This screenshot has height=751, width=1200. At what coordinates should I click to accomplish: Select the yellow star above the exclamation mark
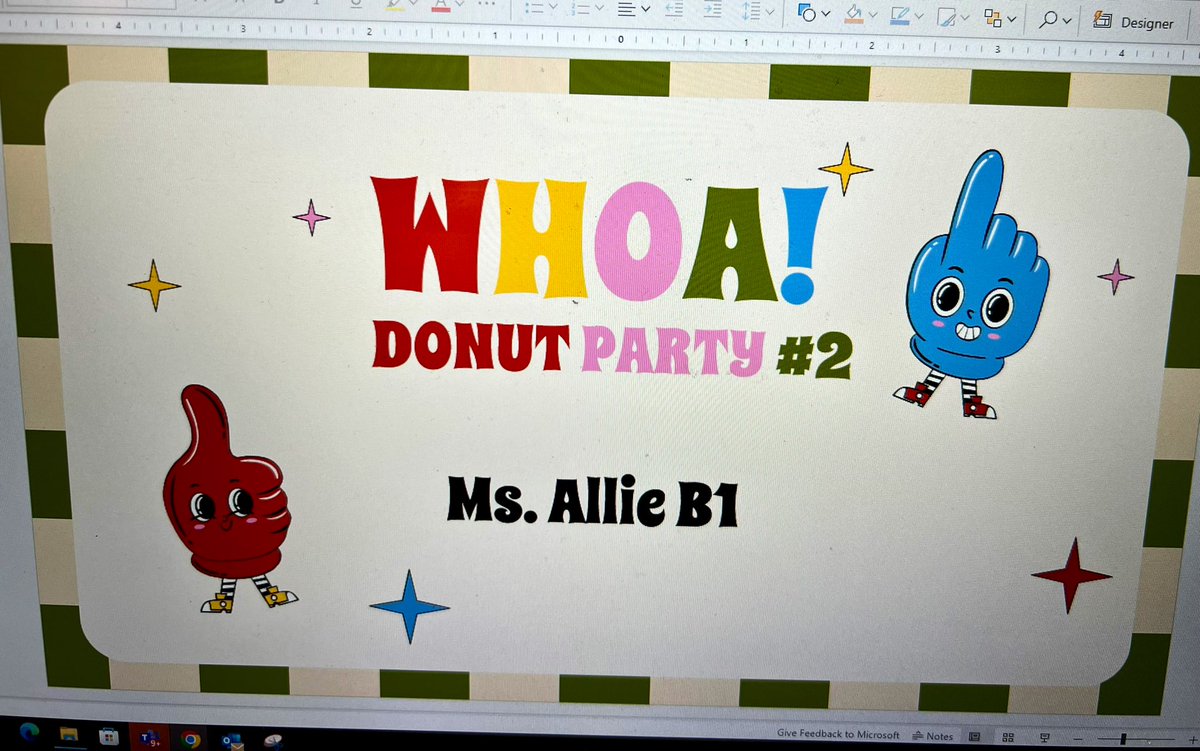pos(846,169)
